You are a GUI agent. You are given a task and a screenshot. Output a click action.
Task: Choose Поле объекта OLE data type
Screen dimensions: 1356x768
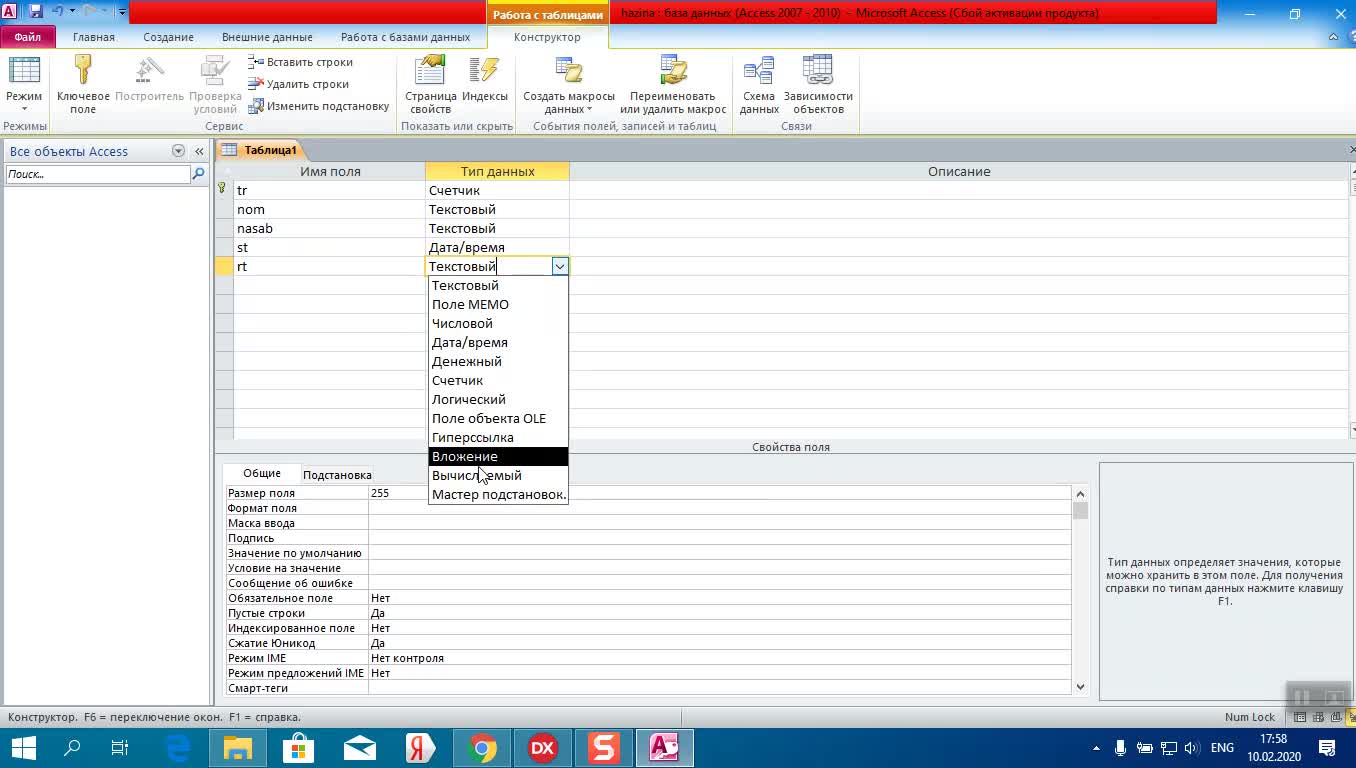[x=498, y=418]
